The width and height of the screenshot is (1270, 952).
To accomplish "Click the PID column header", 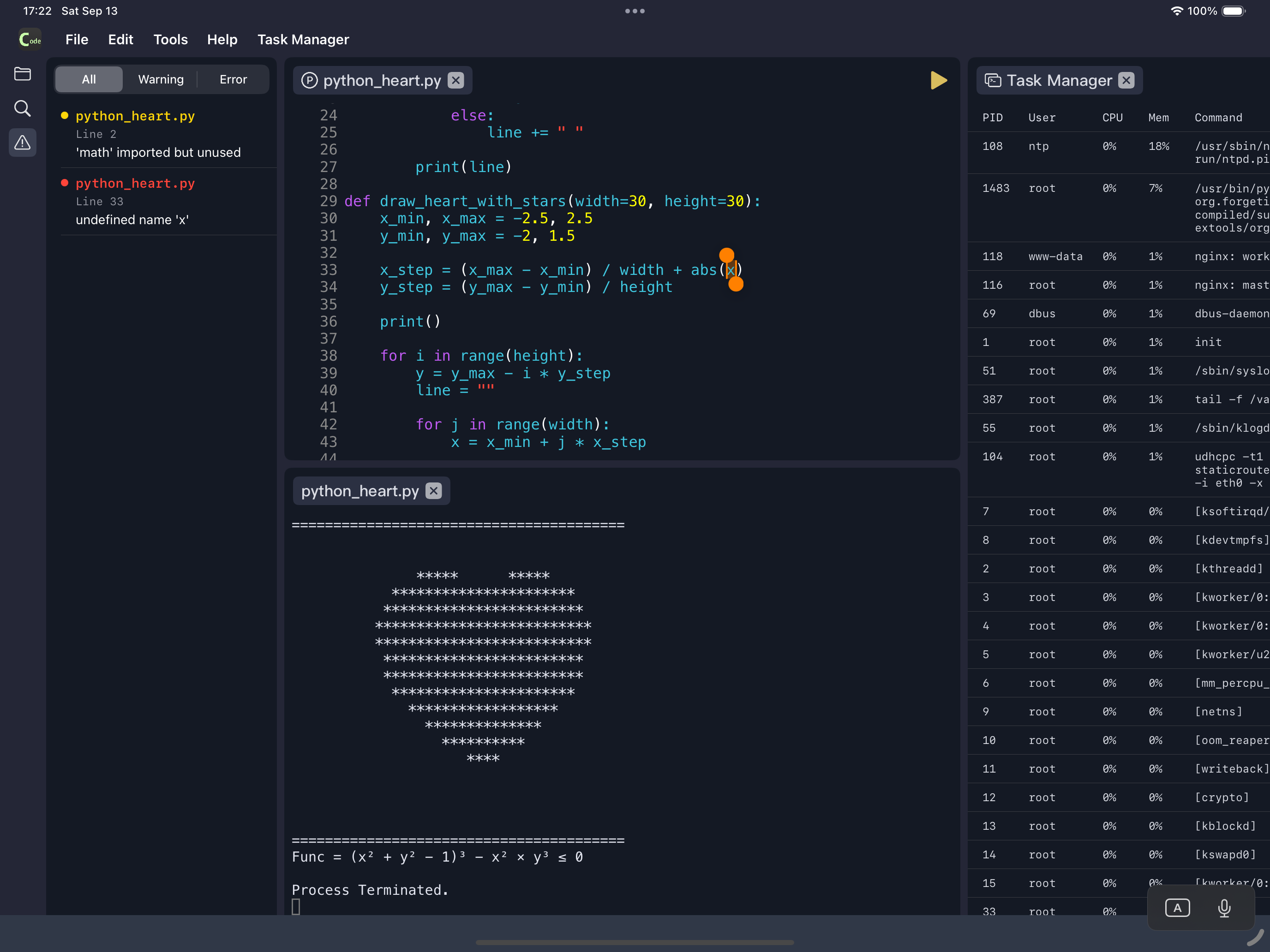I will coord(993,118).
